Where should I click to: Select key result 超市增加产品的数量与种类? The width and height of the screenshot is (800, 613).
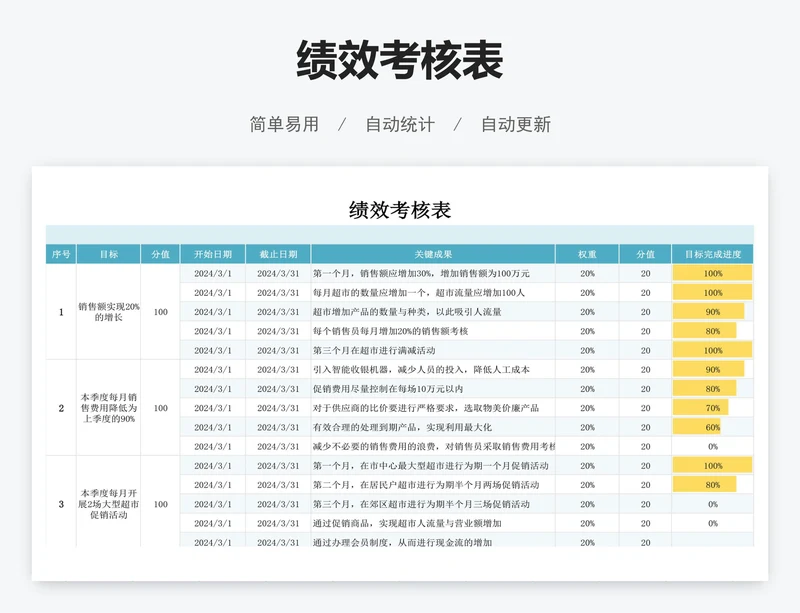point(433,312)
